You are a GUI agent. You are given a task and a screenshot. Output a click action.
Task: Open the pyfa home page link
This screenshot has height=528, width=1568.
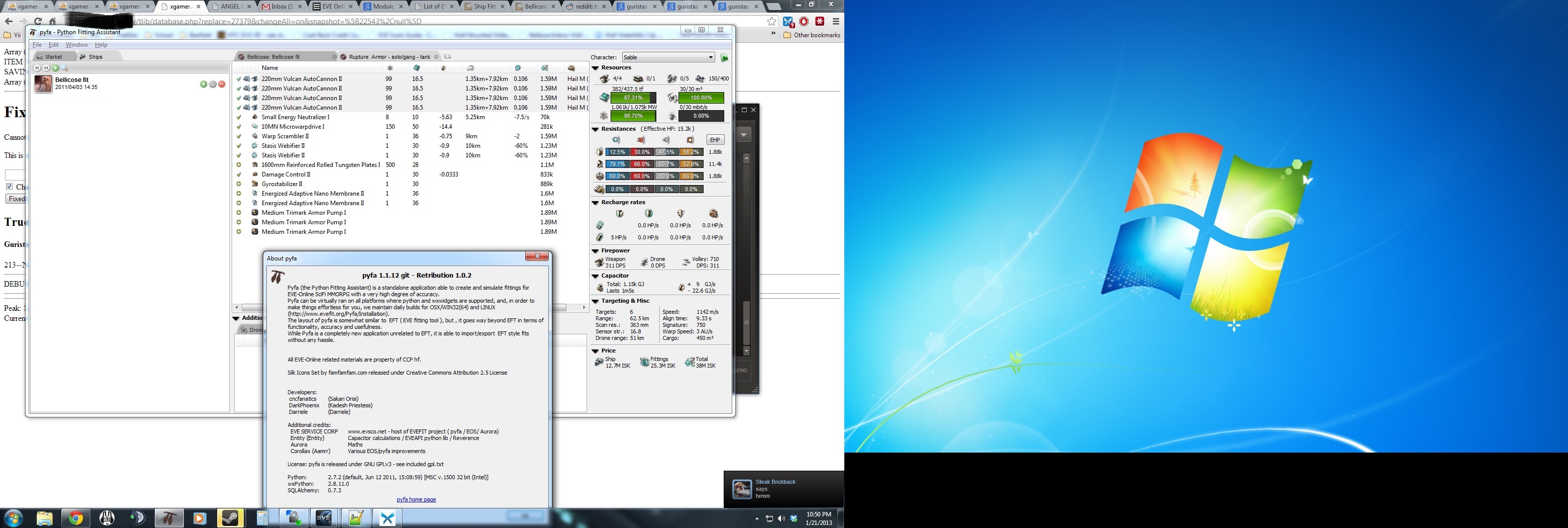[x=416, y=500]
